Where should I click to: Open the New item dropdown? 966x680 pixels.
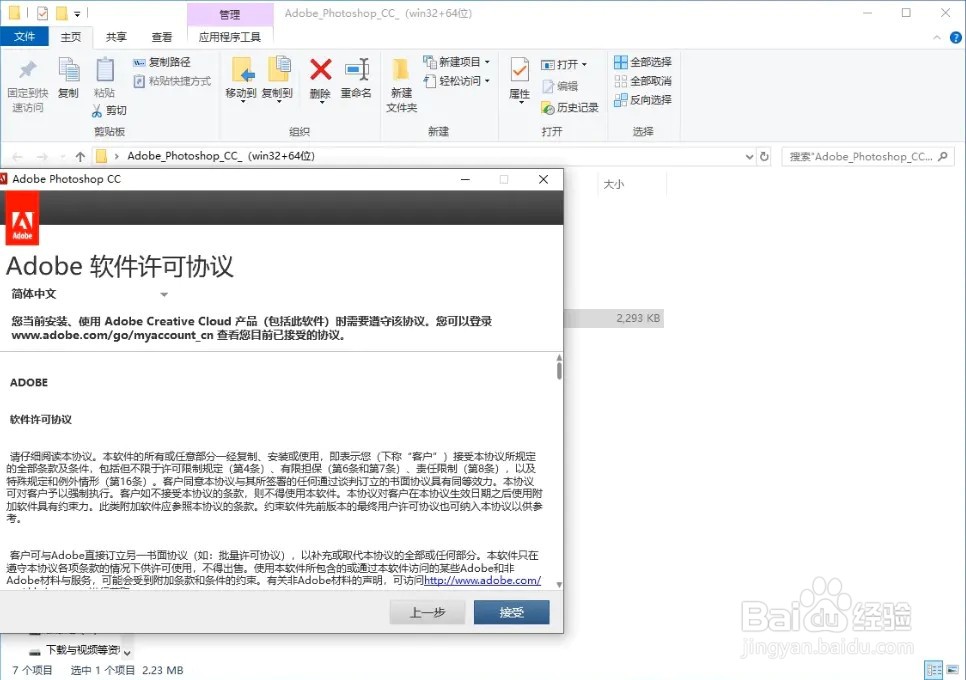coord(457,62)
